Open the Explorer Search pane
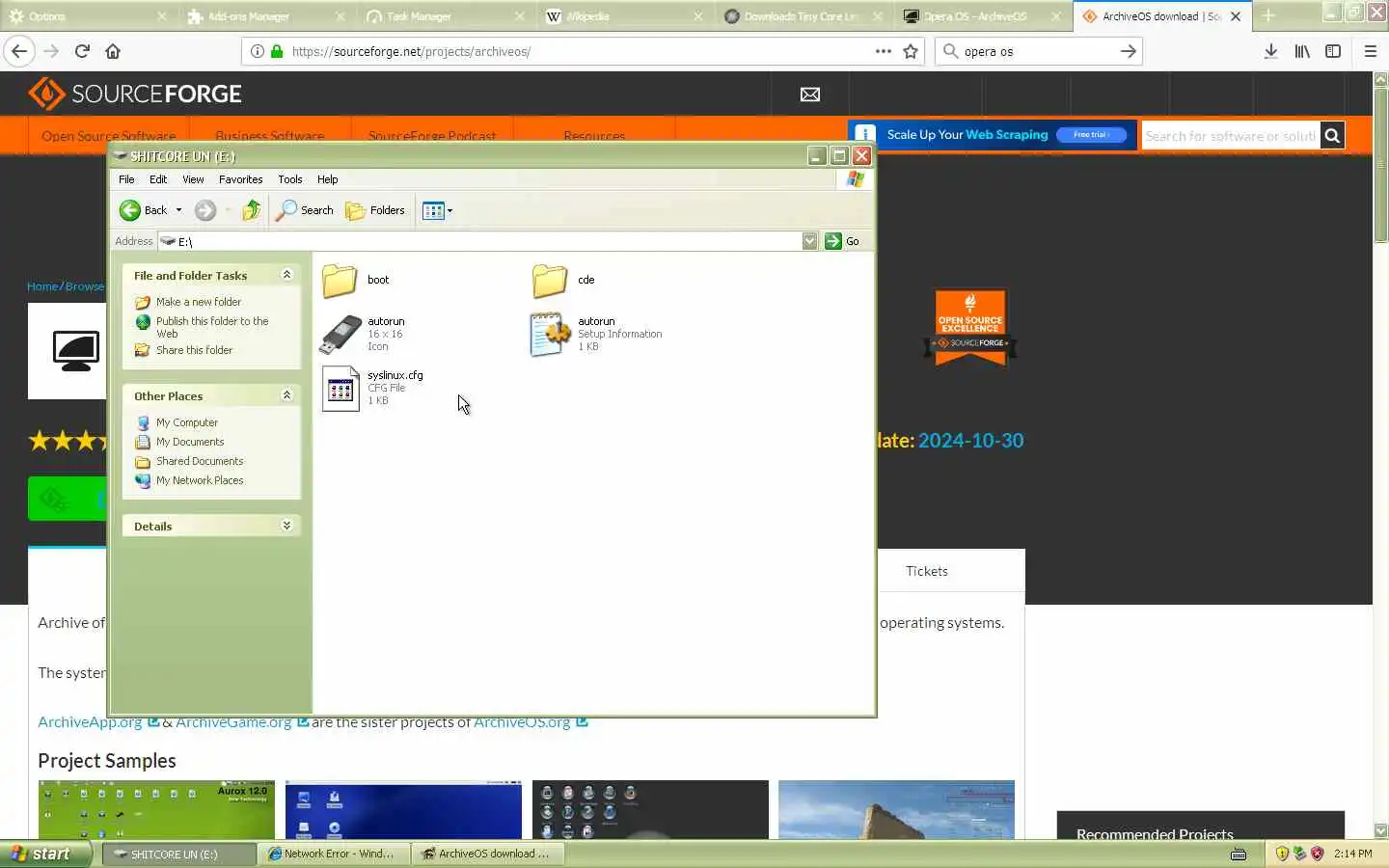The image size is (1389, 868). point(304,210)
